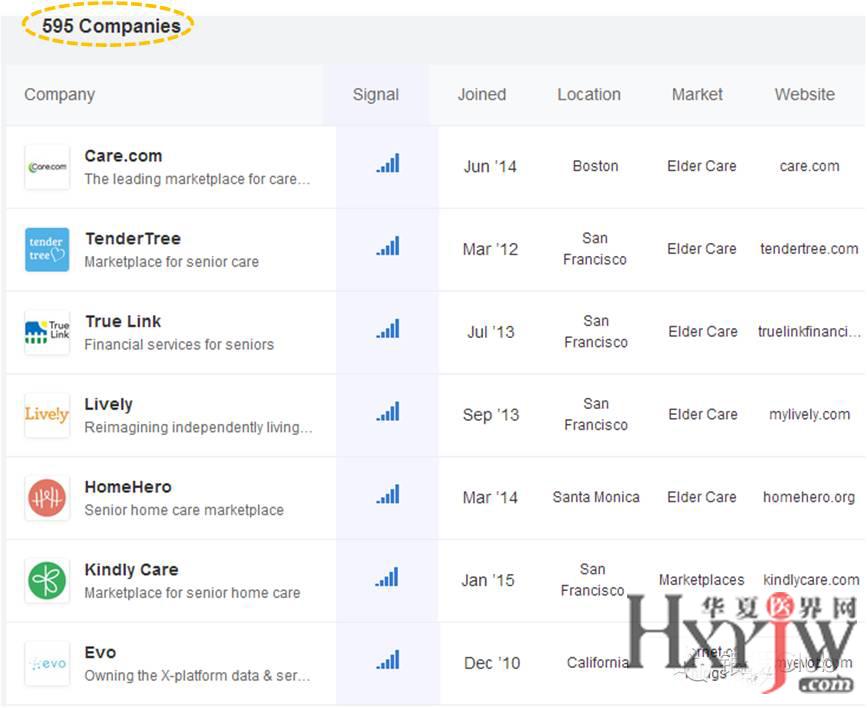The image size is (867, 708).
Task: Click the Lively logo icon
Action: 47,415
